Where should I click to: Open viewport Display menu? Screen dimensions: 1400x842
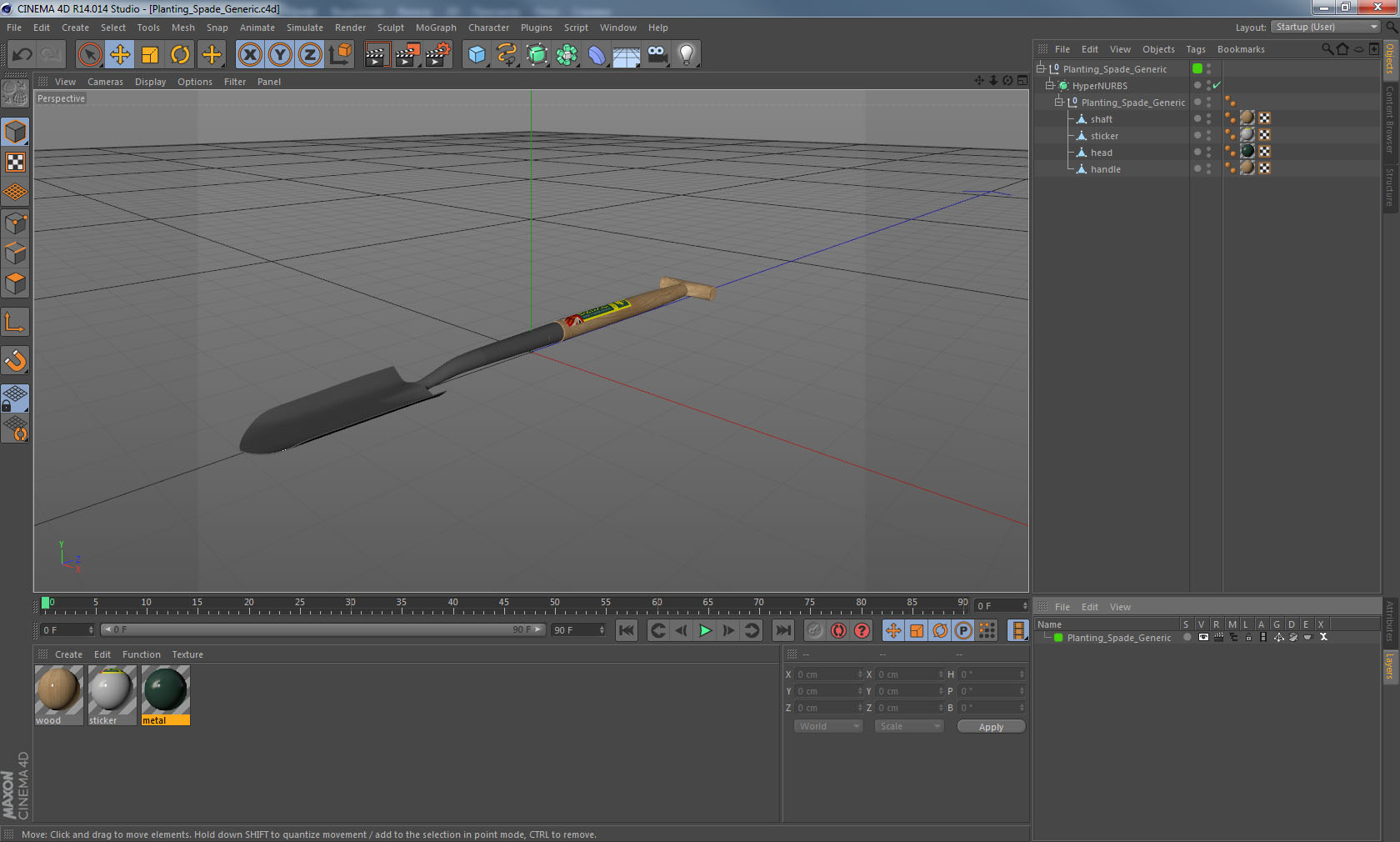150,82
